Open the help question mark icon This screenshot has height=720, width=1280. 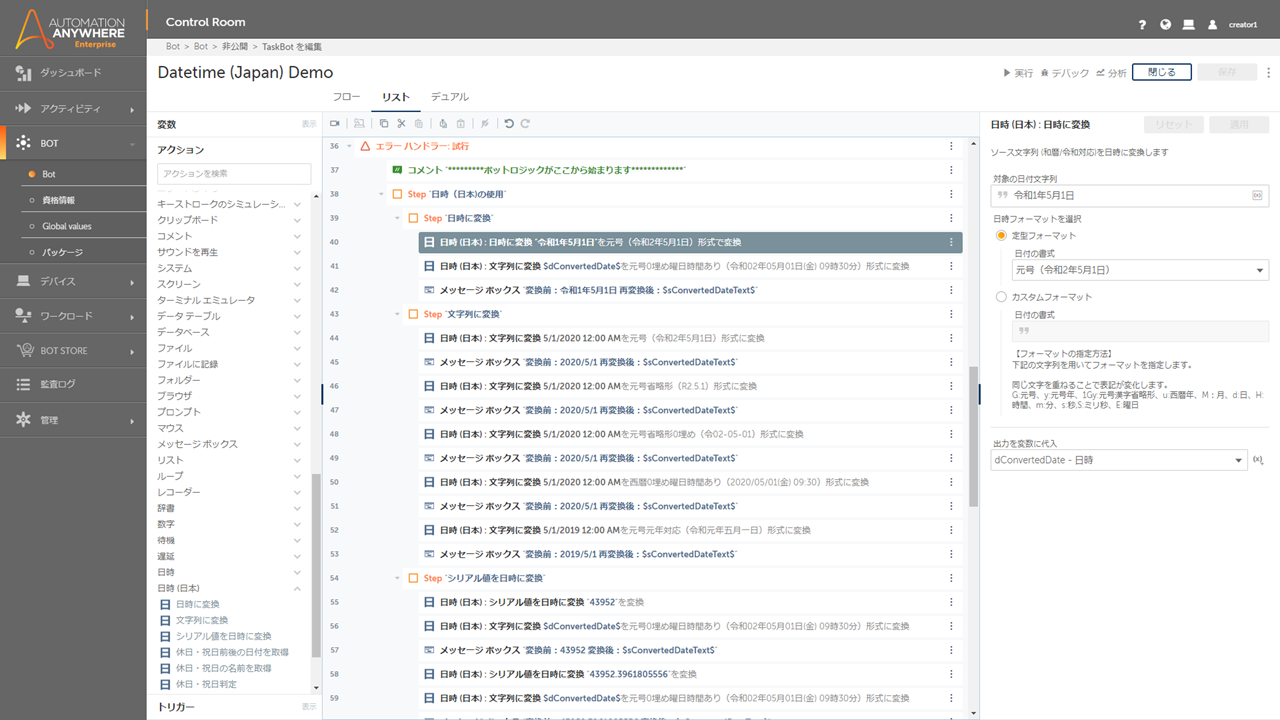click(x=1142, y=24)
